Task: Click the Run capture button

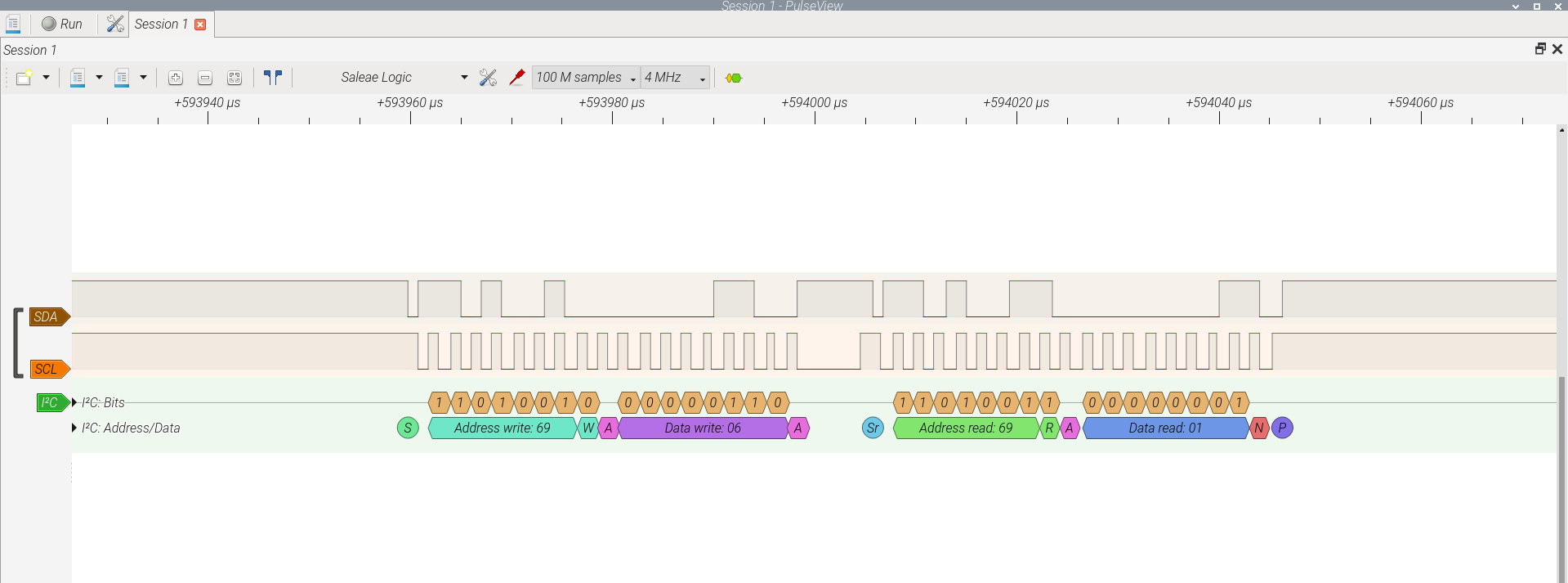Action: coord(62,24)
